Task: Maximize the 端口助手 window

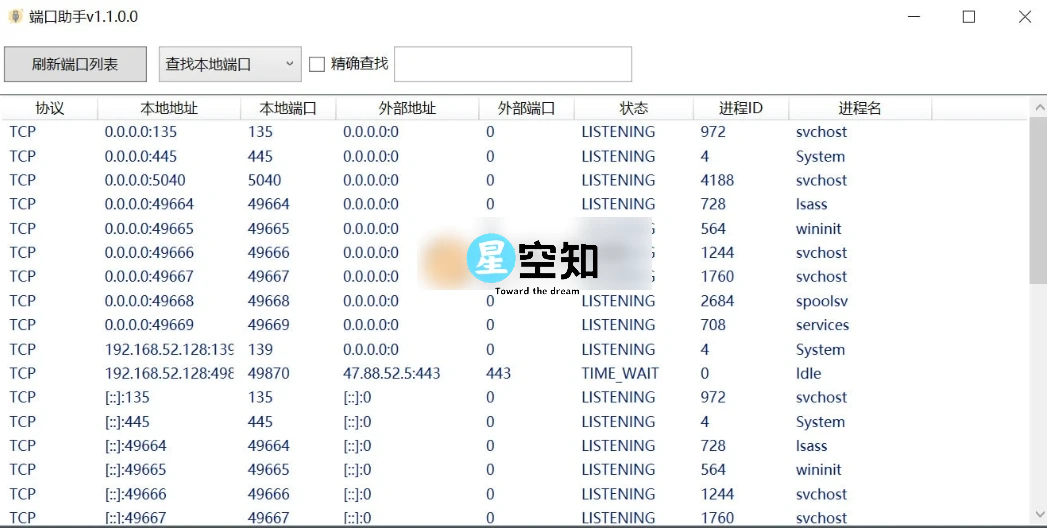Action: 969,17
